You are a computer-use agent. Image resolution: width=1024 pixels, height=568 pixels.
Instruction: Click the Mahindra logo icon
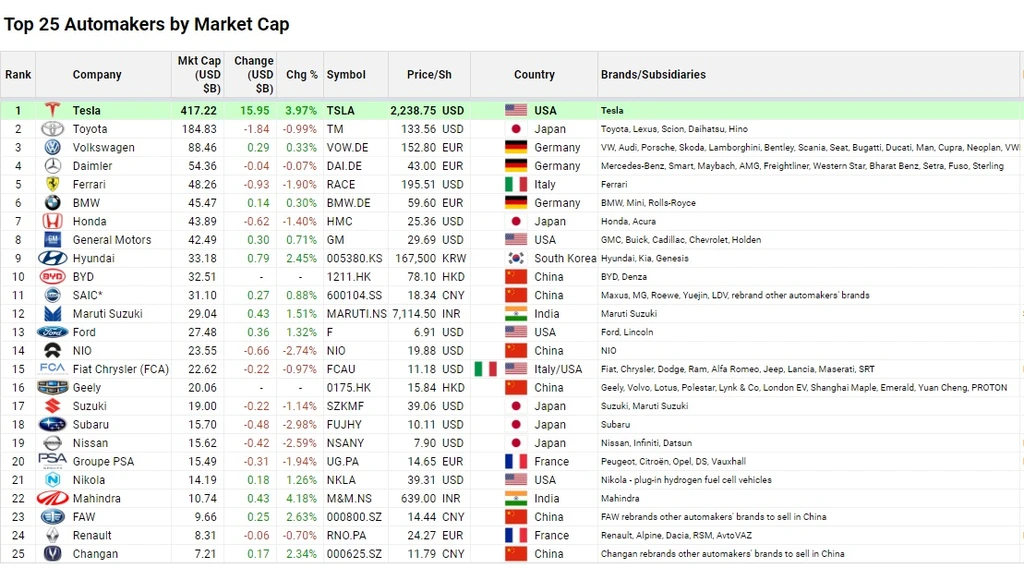pyautogui.click(x=52, y=498)
